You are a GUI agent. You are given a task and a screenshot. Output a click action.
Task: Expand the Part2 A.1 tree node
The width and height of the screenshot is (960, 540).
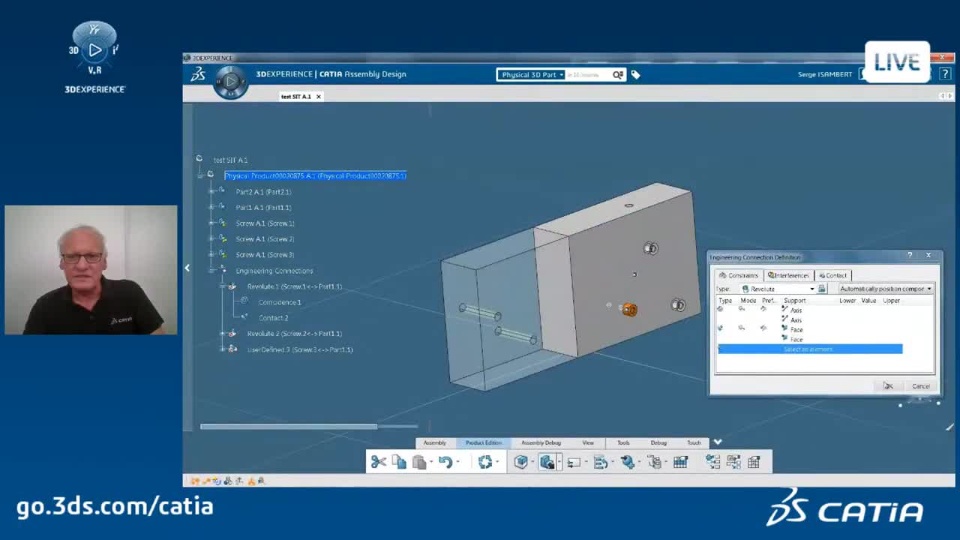212,192
